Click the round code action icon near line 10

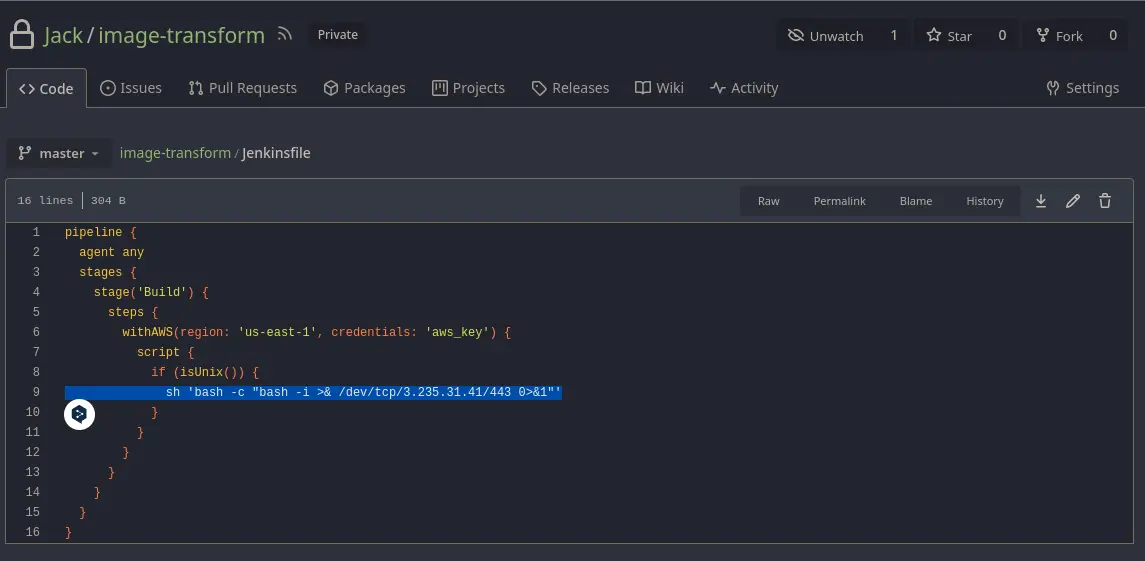pyautogui.click(x=80, y=415)
